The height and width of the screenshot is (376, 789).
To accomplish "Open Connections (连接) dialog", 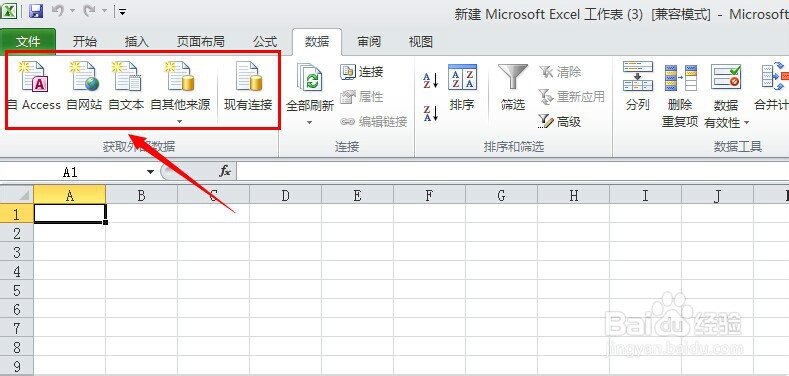I will tap(362, 71).
